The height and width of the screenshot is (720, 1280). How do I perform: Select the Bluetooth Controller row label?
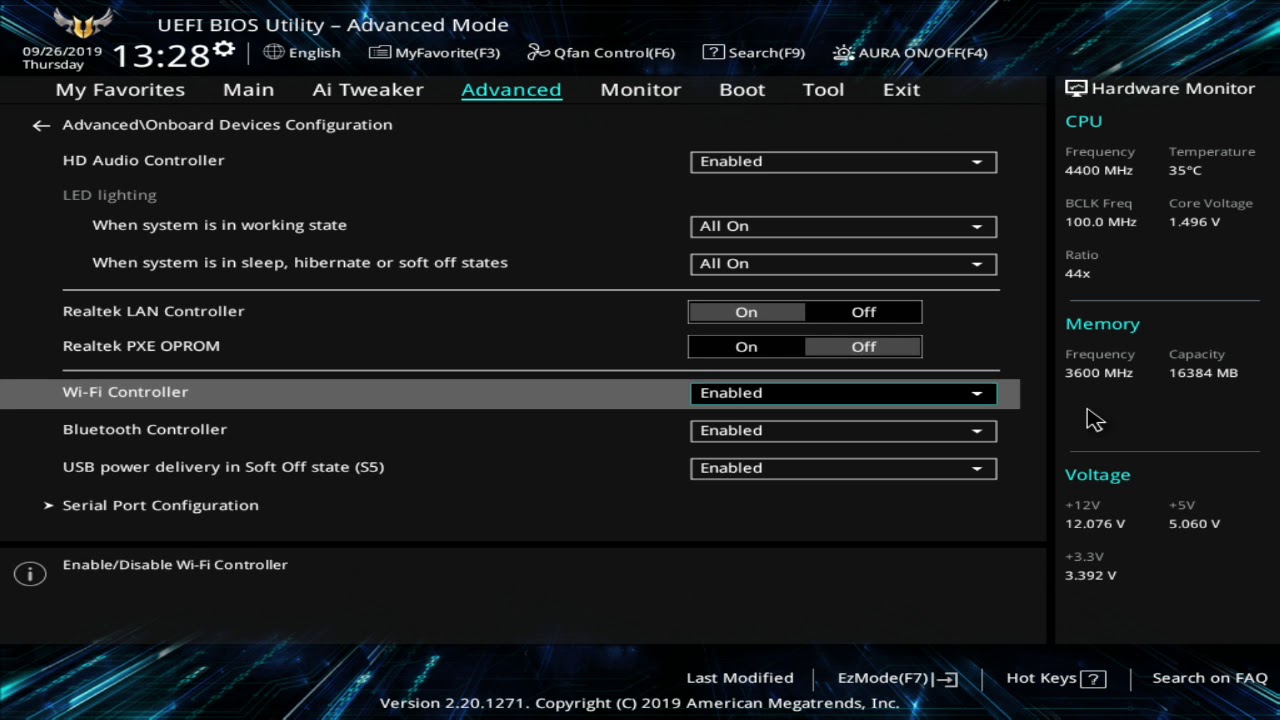pyautogui.click(x=145, y=429)
